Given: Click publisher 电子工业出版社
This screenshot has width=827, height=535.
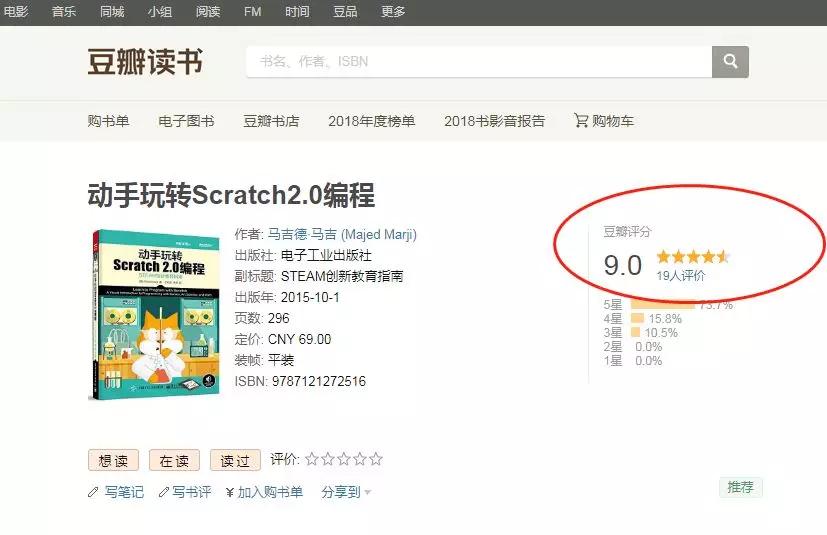Looking at the screenshot, I should (326, 255).
